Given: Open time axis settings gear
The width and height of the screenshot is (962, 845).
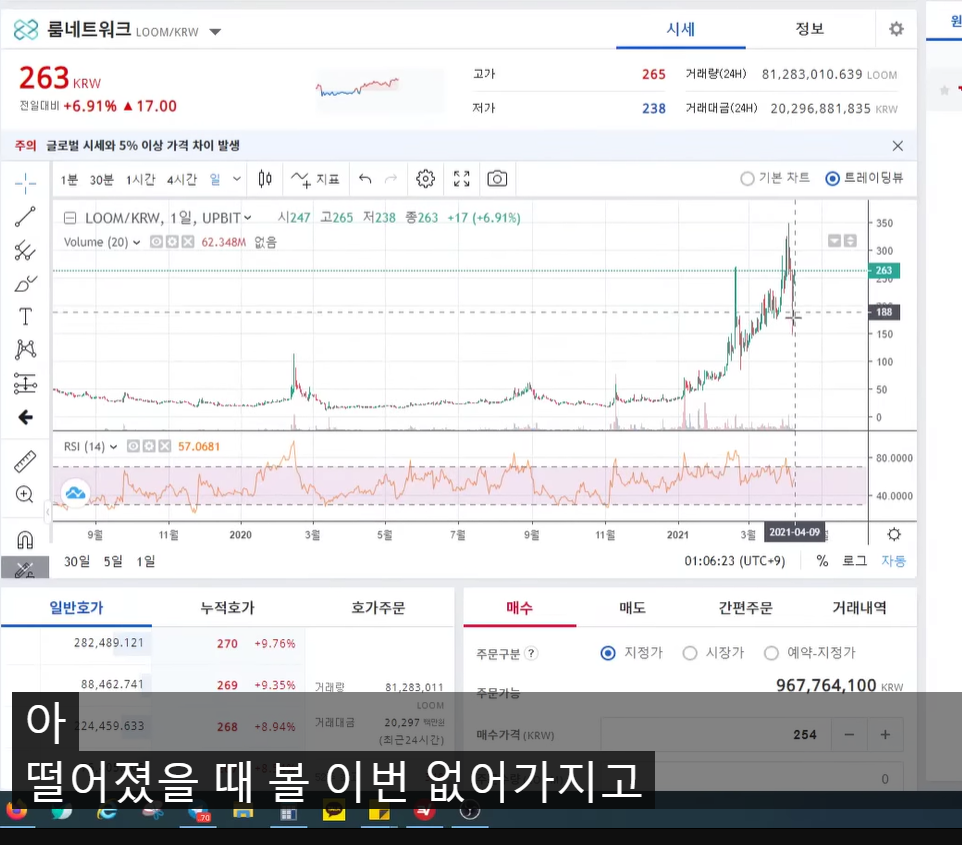Looking at the screenshot, I should 894,534.
